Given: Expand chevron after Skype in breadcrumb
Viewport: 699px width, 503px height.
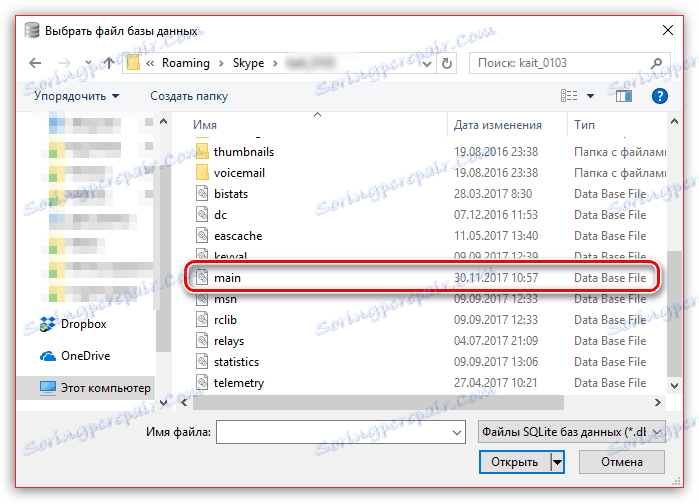Looking at the screenshot, I should click(275, 63).
